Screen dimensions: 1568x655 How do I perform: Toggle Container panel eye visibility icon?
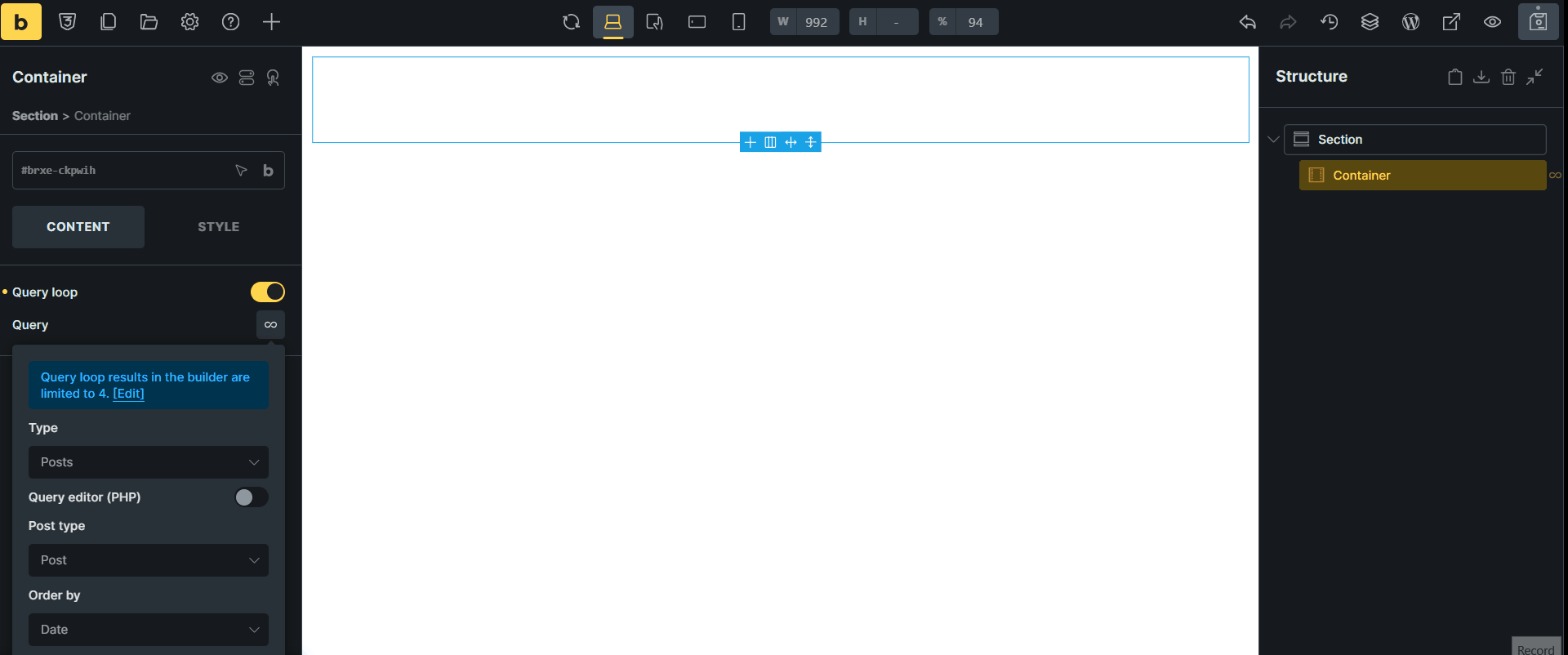[220, 78]
